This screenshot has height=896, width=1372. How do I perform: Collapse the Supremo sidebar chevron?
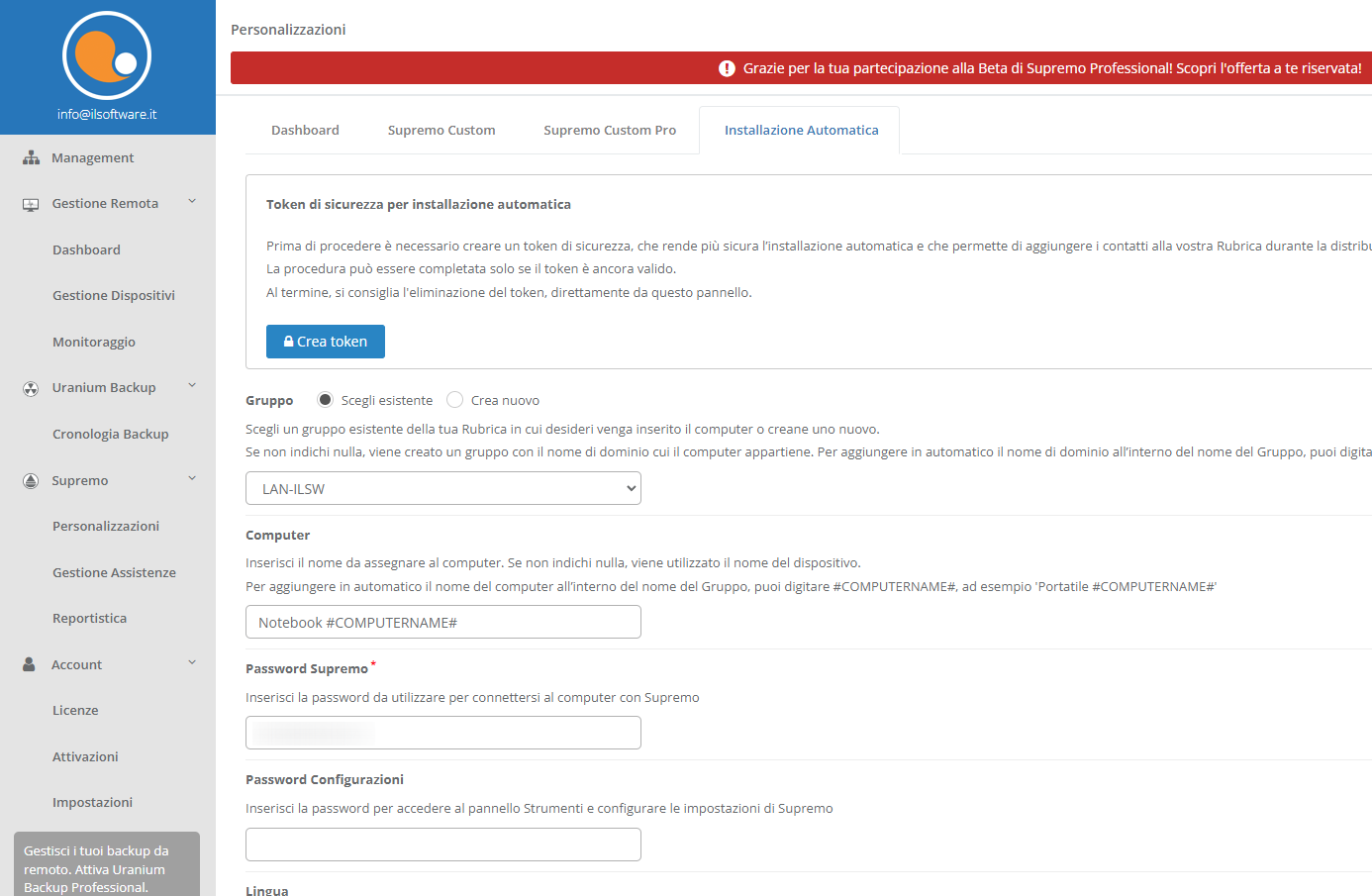click(x=192, y=478)
